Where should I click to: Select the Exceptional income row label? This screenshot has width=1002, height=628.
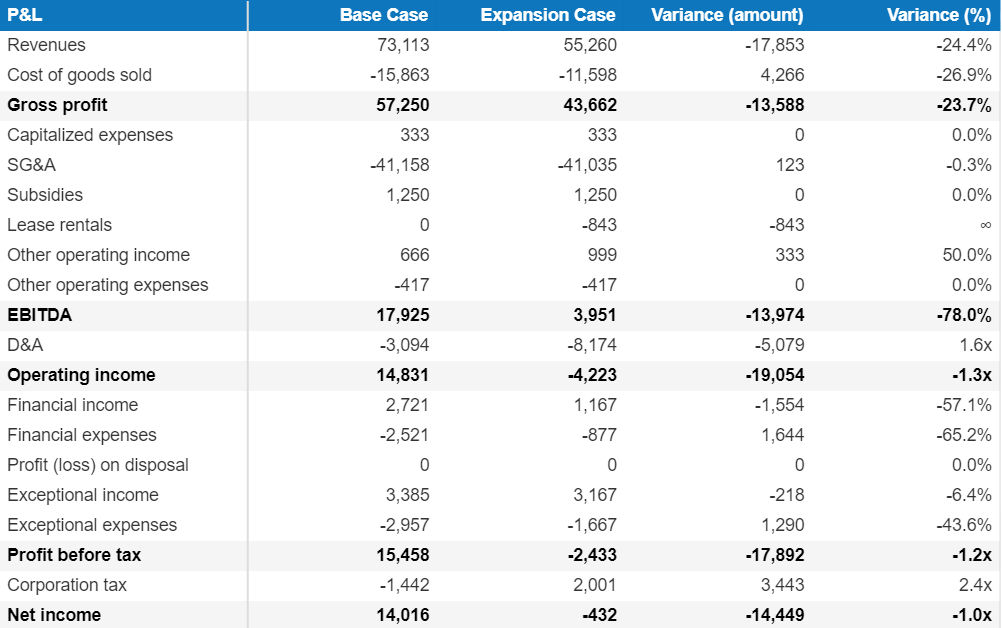[x=83, y=495]
